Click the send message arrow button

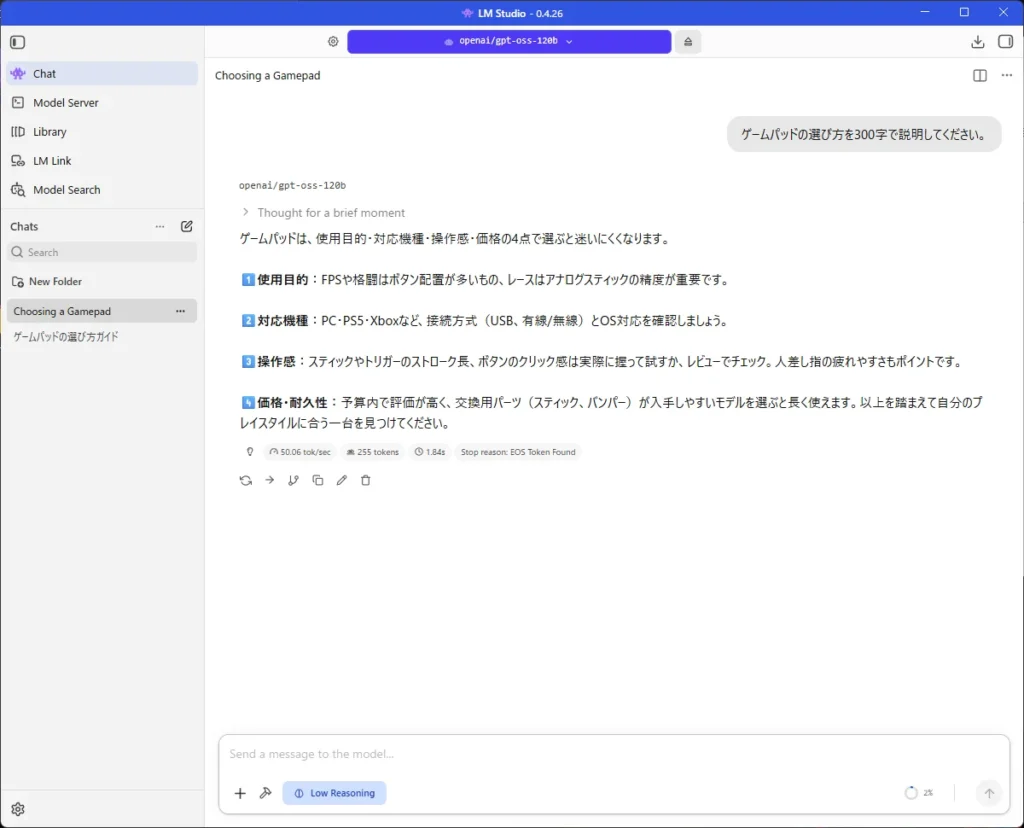[989, 793]
